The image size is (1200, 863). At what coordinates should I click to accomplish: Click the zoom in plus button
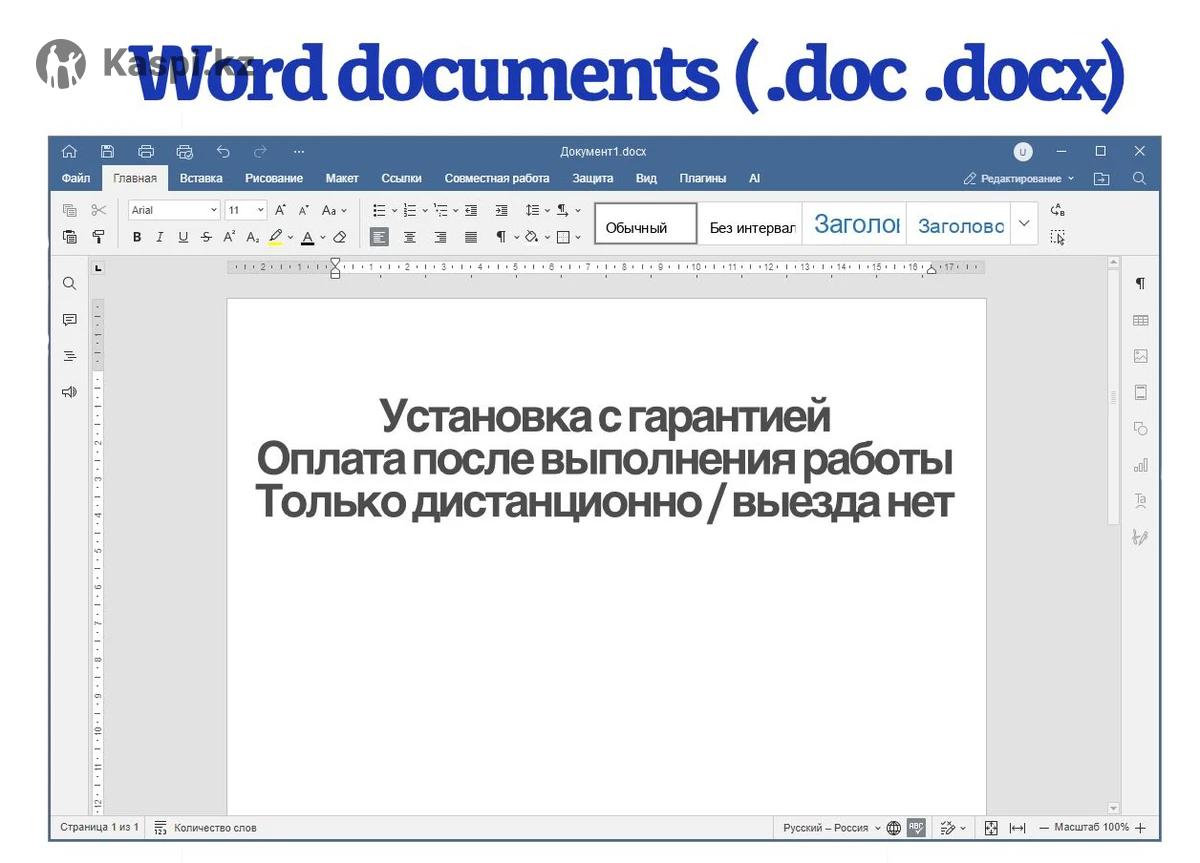point(1140,828)
